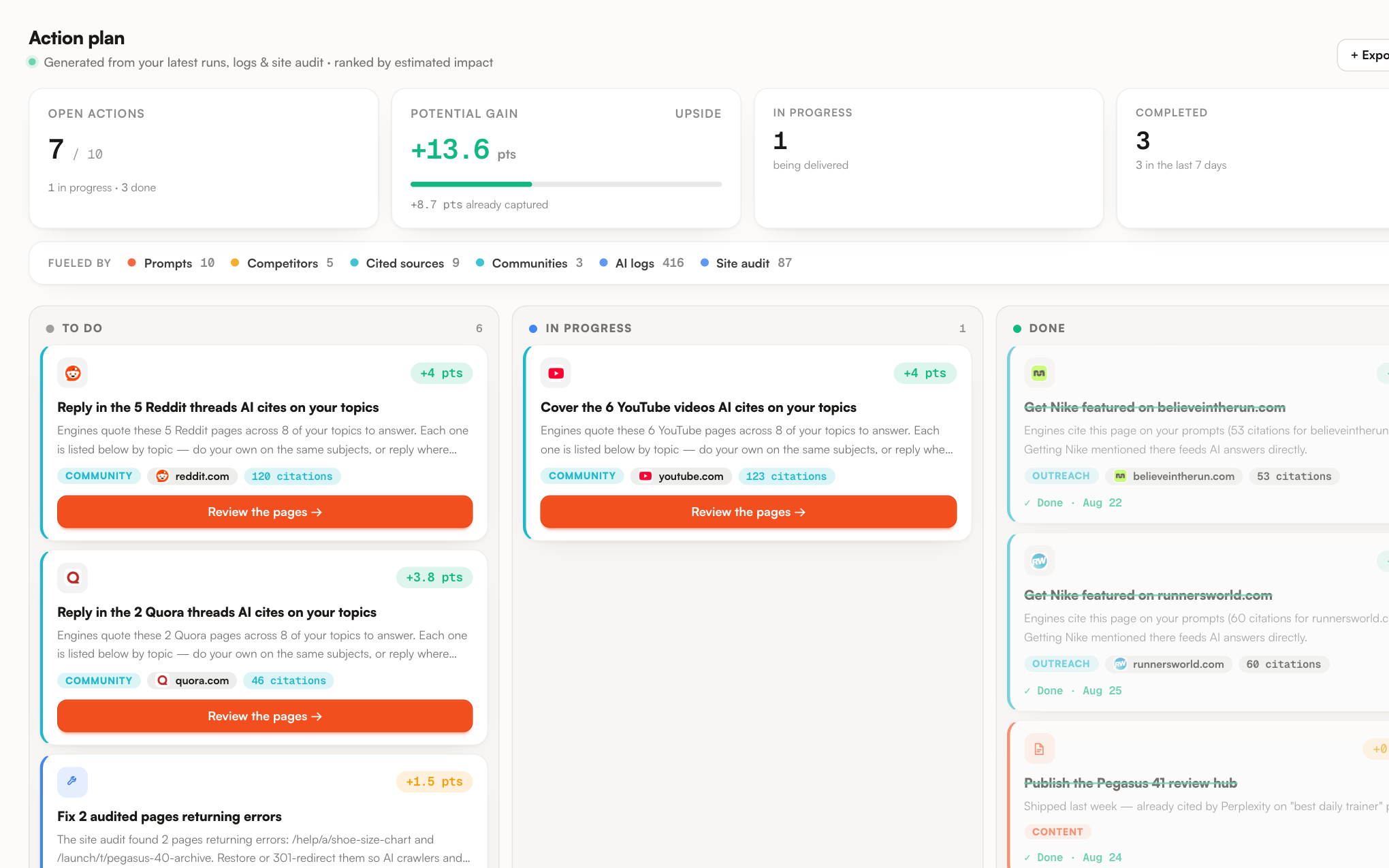Select the Competitors 5 source filter
Image resolution: width=1389 pixels, height=868 pixels.
(x=282, y=263)
